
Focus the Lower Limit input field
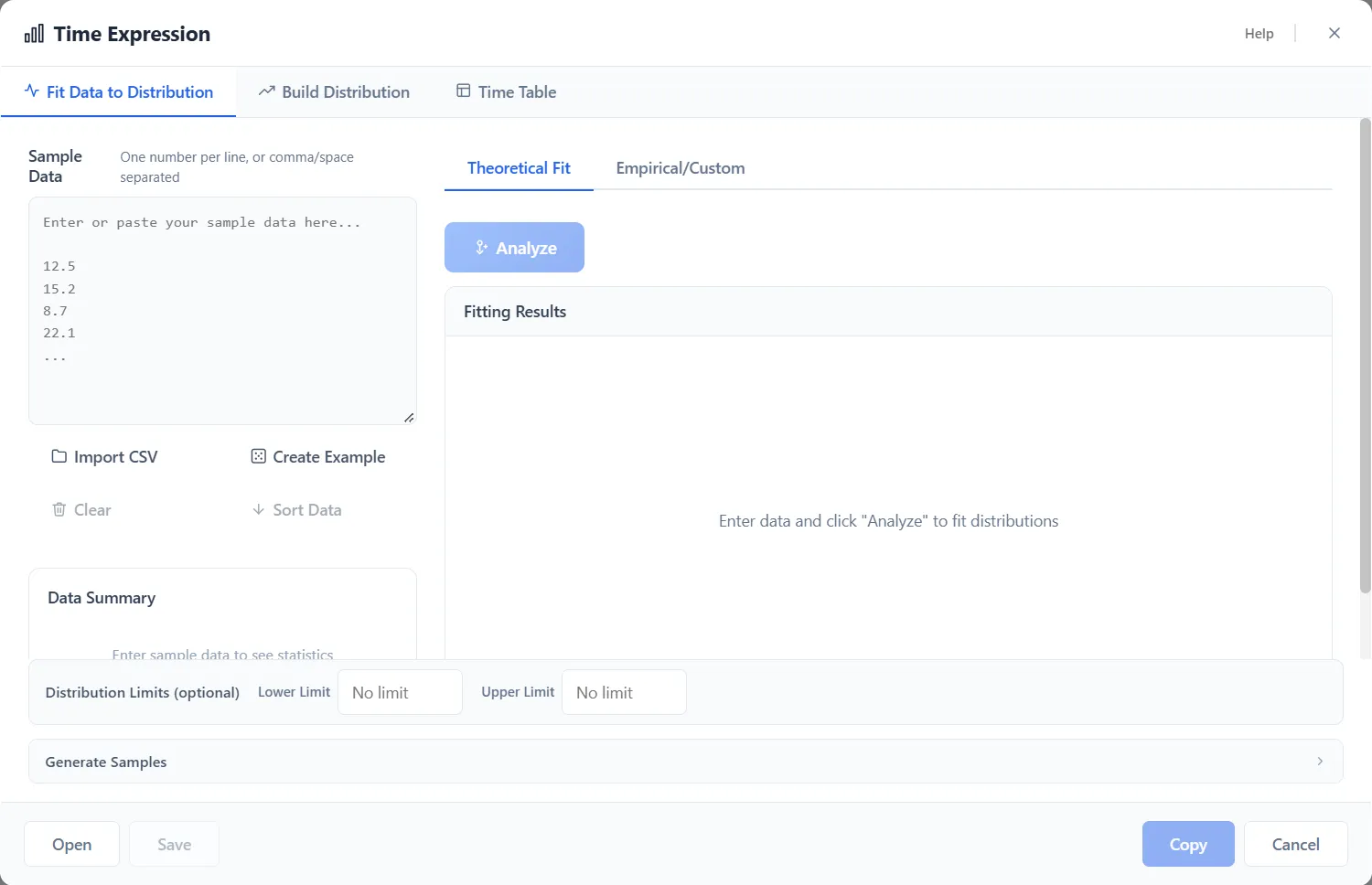(x=400, y=692)
